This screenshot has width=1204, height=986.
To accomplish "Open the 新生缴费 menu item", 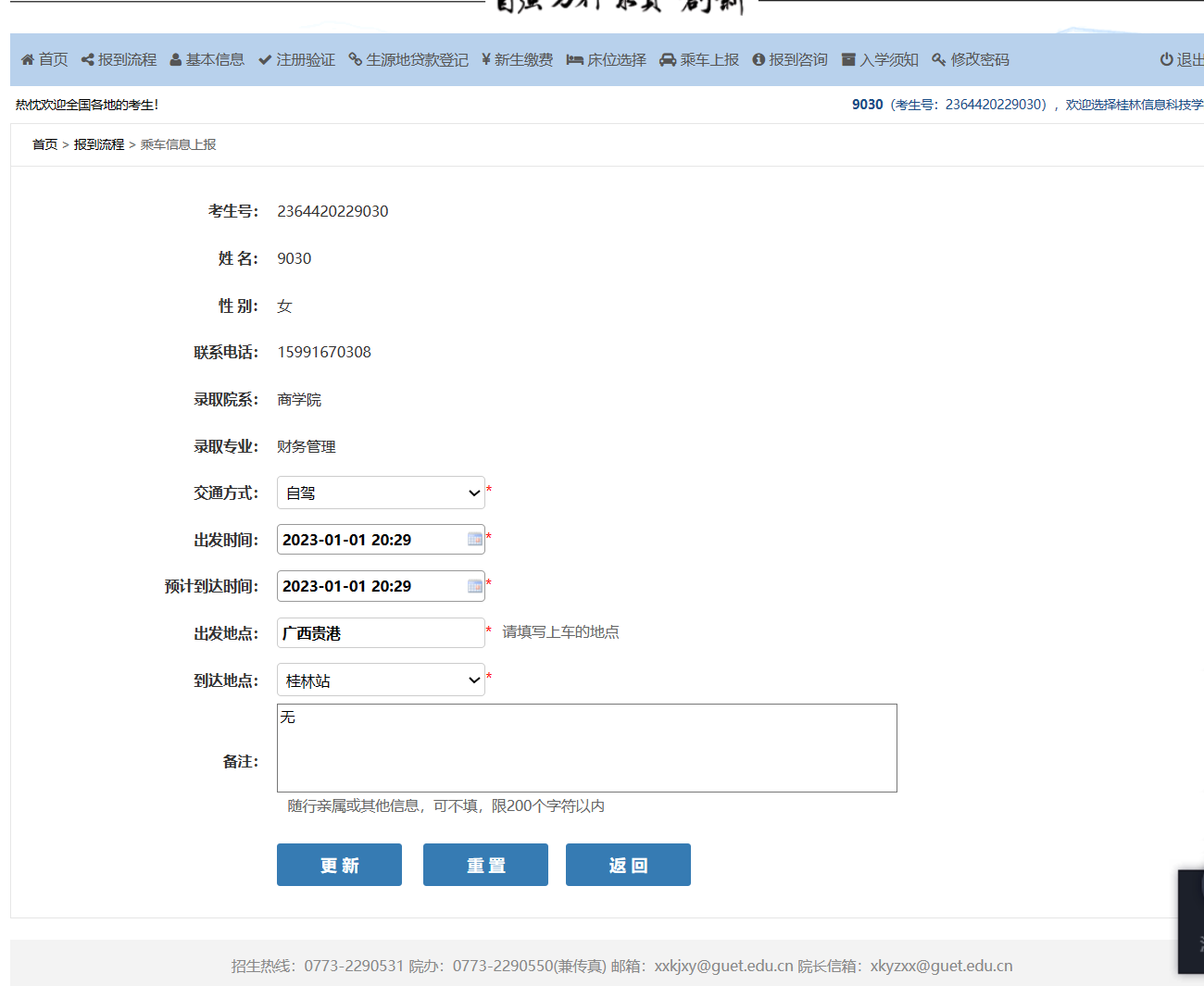I will point(518,60).
